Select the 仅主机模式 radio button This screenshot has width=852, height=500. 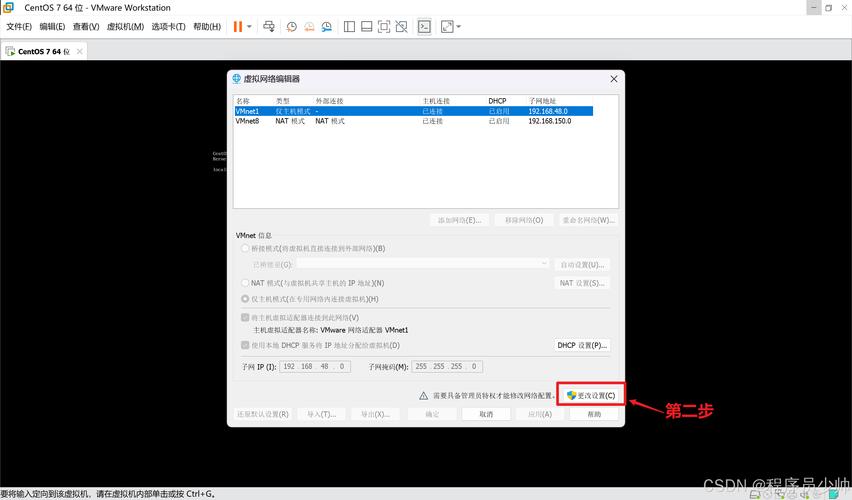[245, 299]
